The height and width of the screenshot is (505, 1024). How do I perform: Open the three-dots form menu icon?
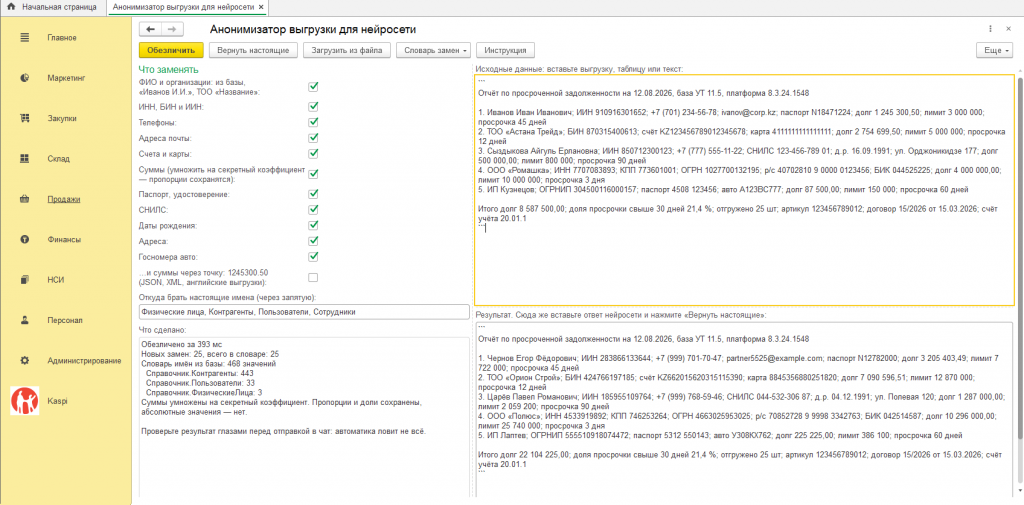(991, 29)
